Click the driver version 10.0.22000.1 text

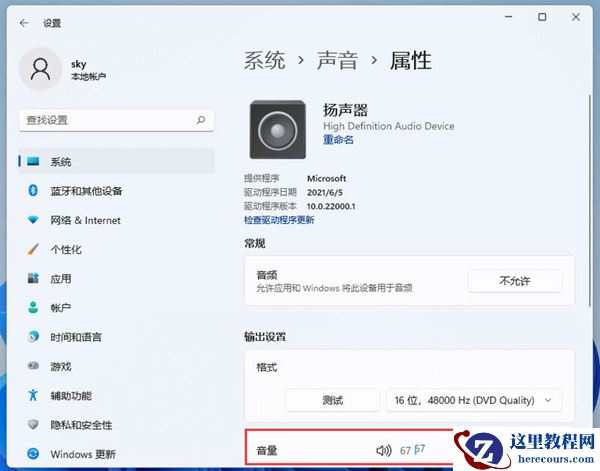331,206
